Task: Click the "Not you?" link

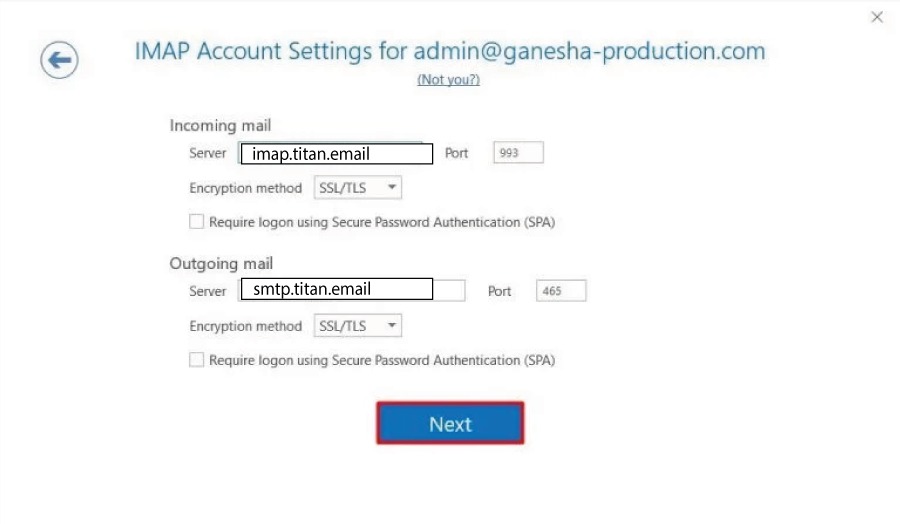Action: tap(448, 80)
